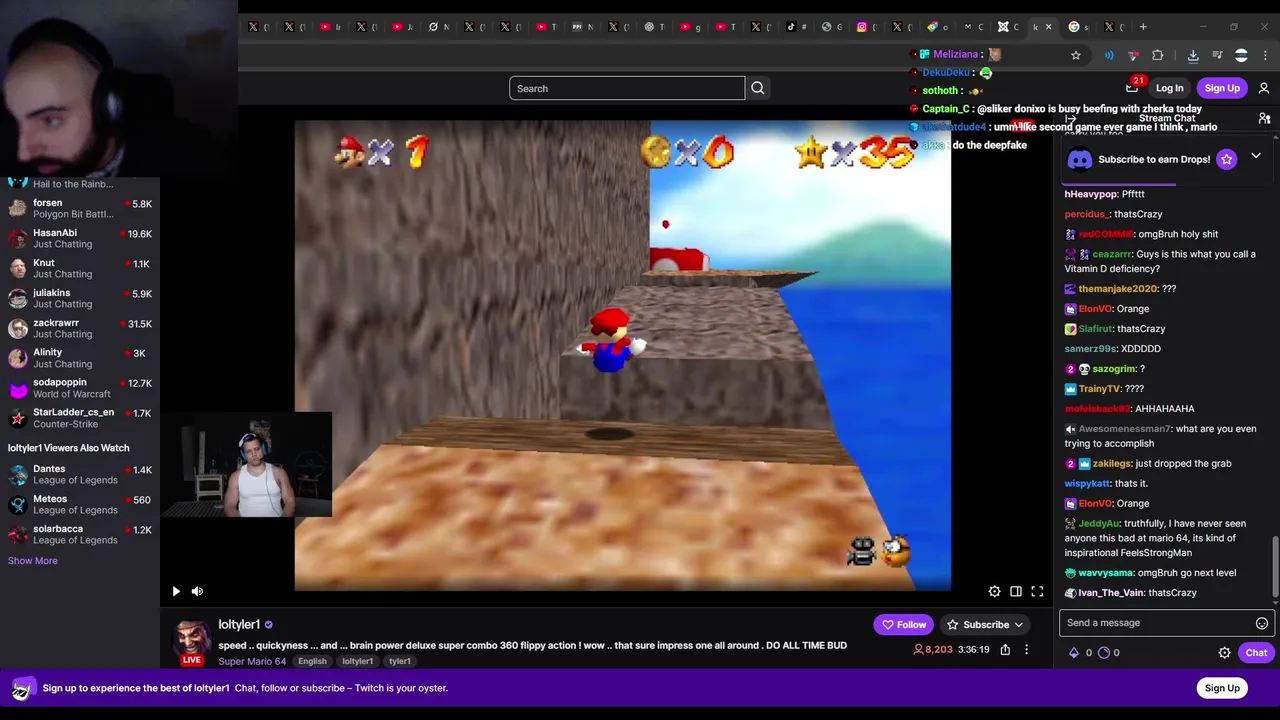This screenshot has width=1280, height=720.
Task: Open stream more options three dots
Action: [x=1026, y=650]
